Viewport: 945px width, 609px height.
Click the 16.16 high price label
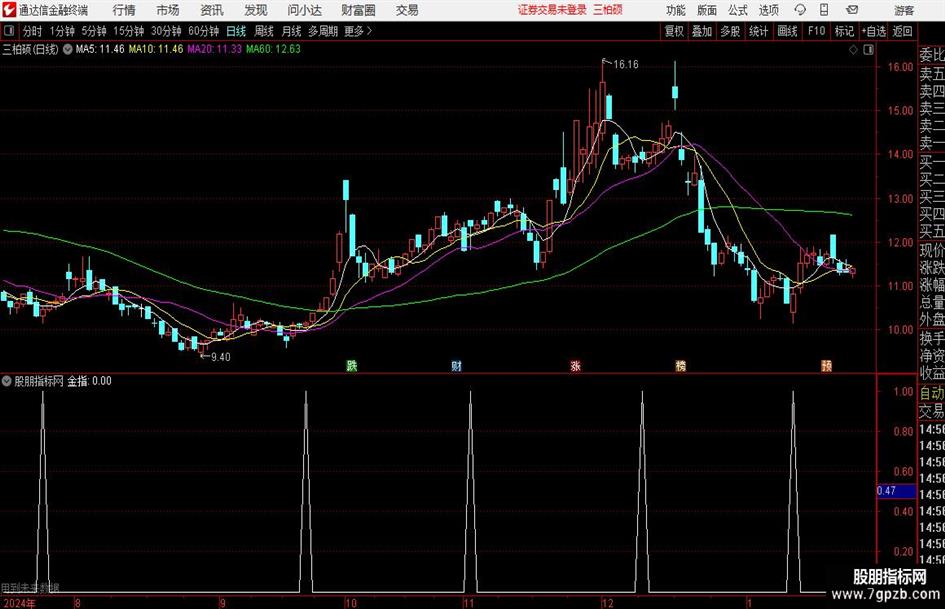[x=626, y=65]
